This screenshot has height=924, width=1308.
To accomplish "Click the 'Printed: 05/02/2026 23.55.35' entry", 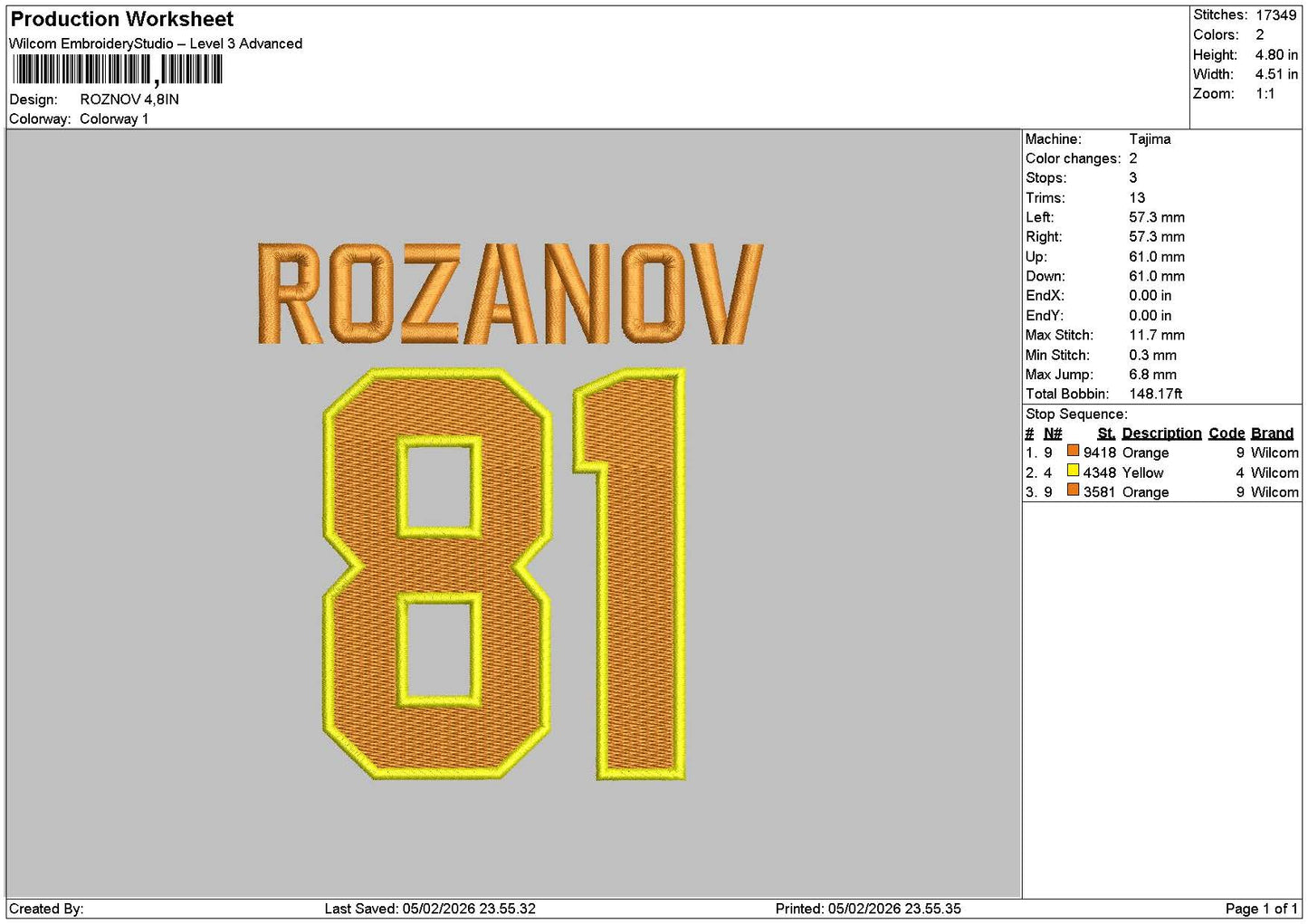I will point(868,909).
